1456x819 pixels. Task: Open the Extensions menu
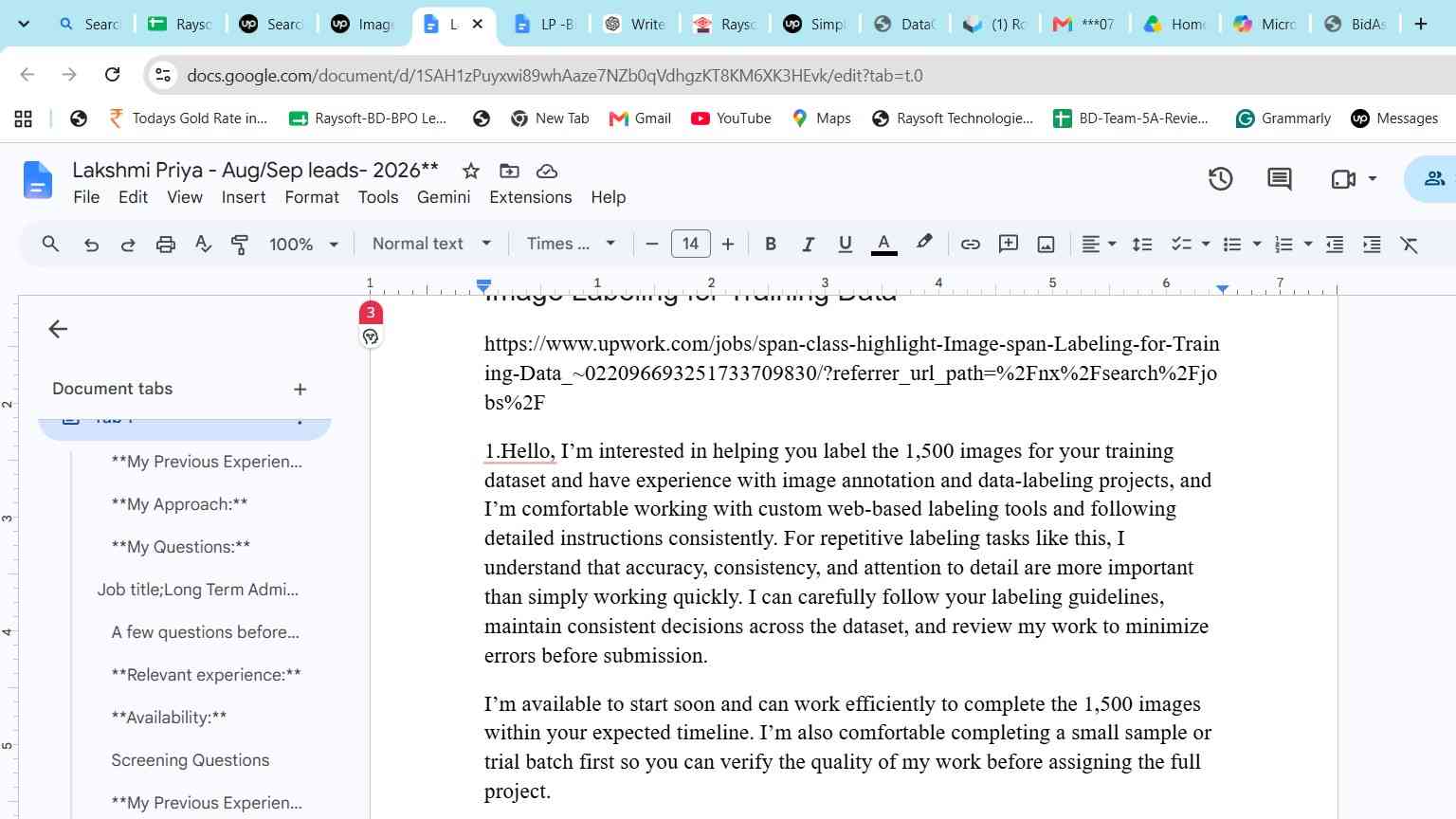pyautogui.click(x=530, y=197)
